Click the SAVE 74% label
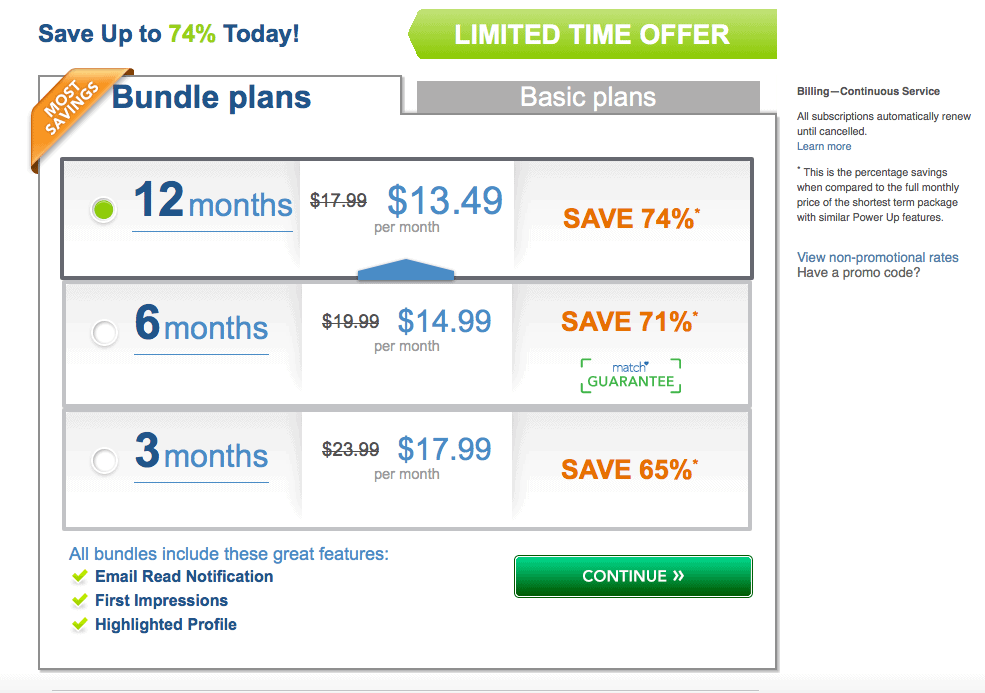The height and width of the screenshot is (693, 985). 631,219
